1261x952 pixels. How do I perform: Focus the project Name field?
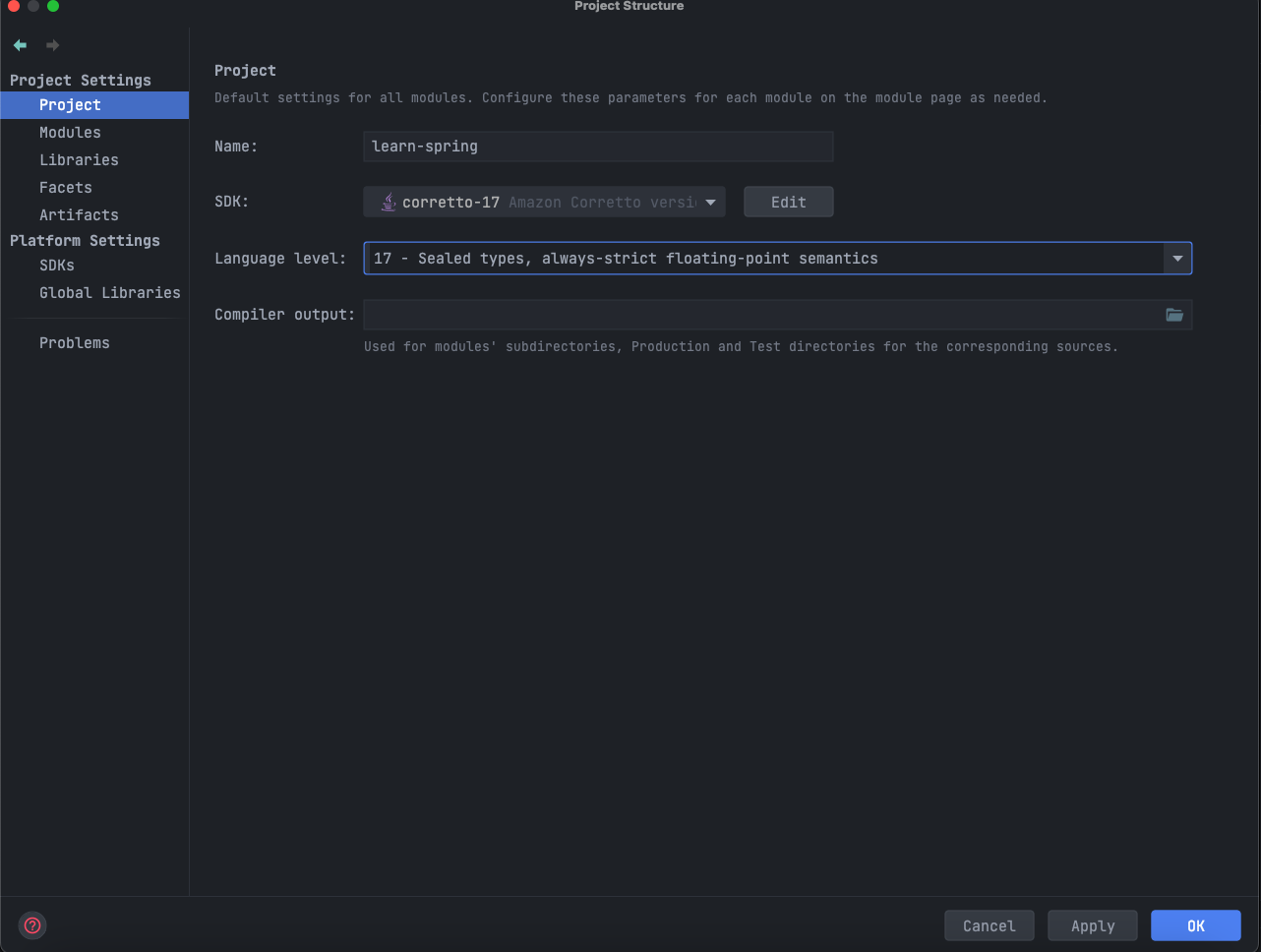point(598,147)
